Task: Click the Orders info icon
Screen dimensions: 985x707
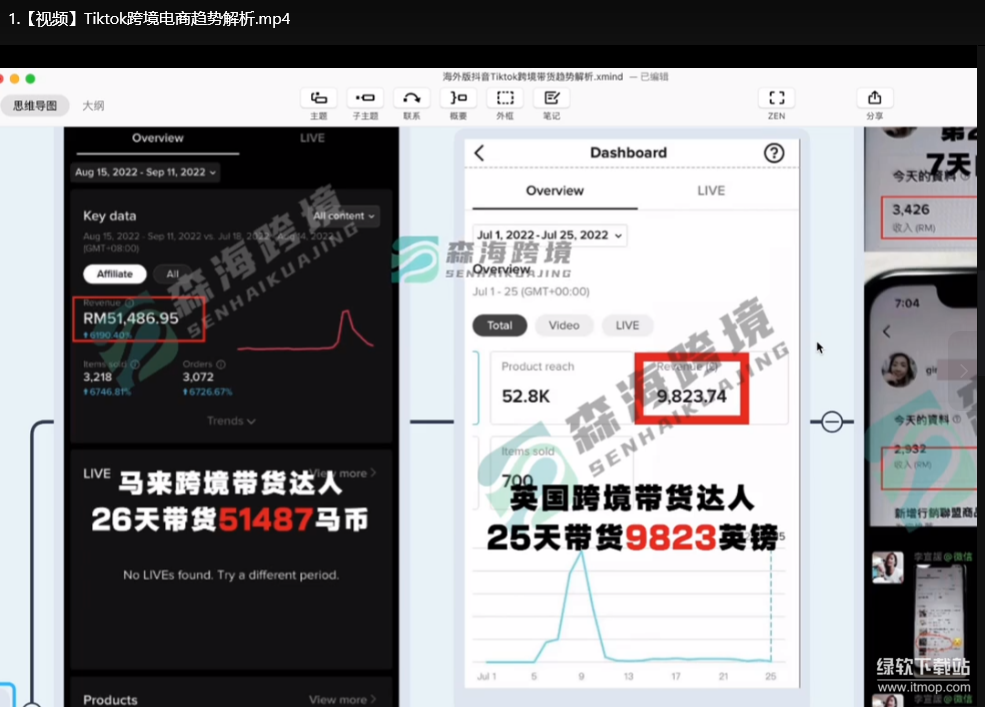Action: pos(220,364)
